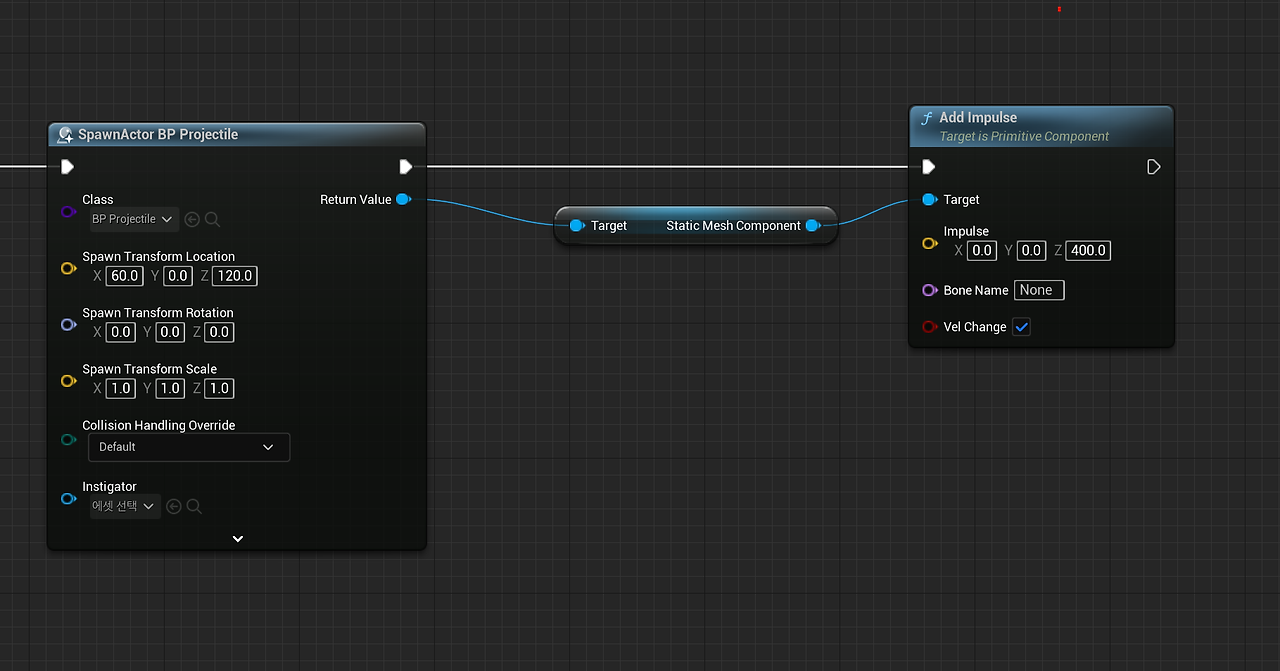Click the magnifier browse icon beside BP Projectile
The width and height of the screenshot is (1280, 671).
coord(212,219)
